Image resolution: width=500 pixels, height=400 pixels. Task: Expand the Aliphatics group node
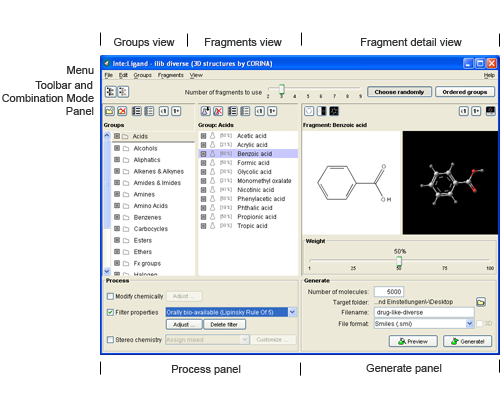click(117, 160)
